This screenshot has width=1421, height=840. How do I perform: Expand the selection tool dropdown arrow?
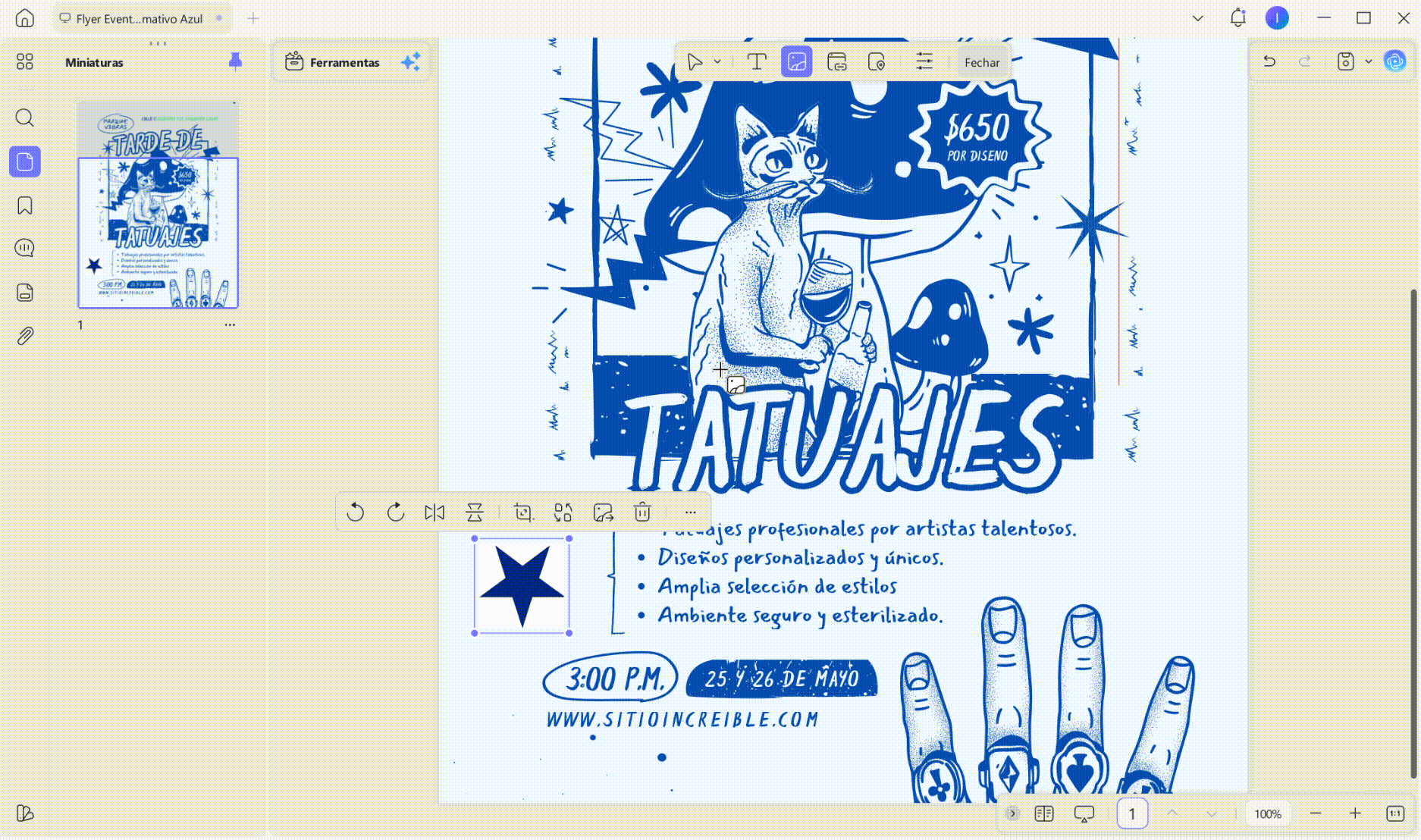(x=717, y=62)
